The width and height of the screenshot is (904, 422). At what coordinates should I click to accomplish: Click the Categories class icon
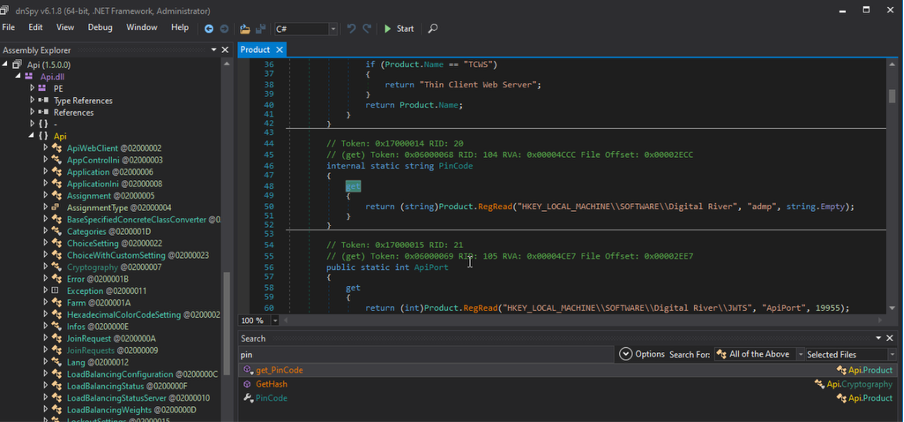point(56,231)
